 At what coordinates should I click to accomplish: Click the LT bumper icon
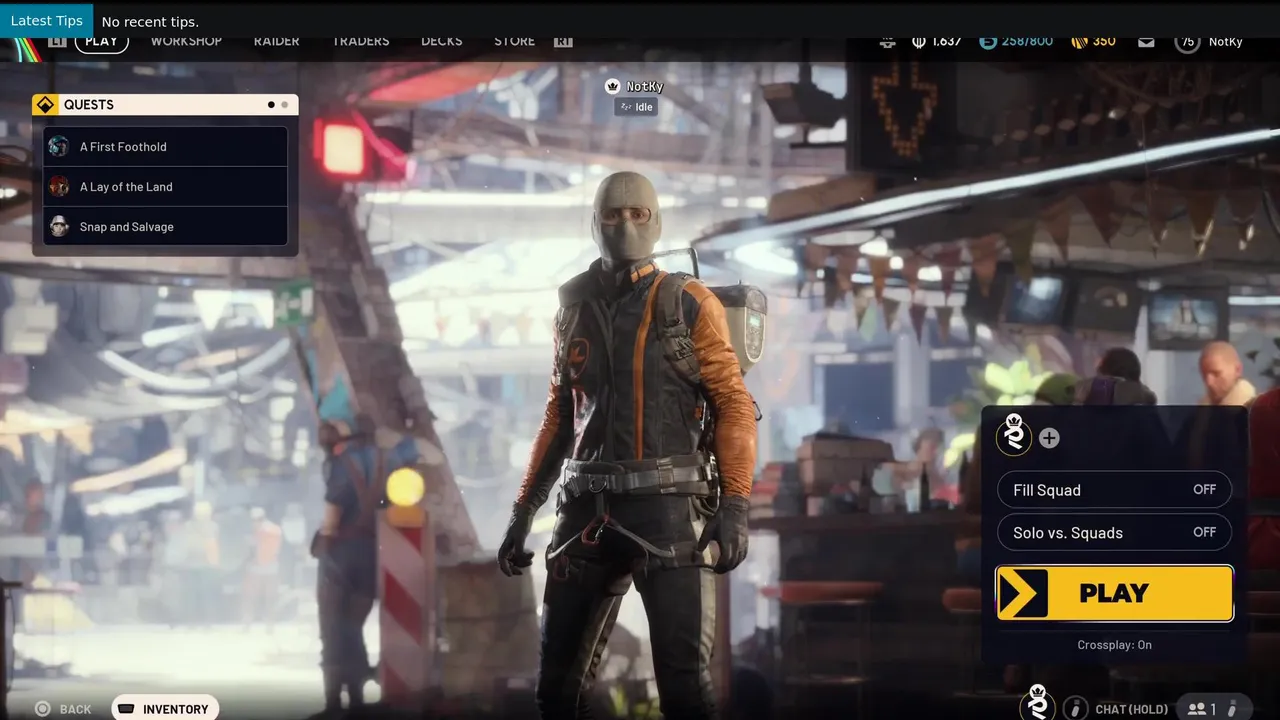click(57, 41)
